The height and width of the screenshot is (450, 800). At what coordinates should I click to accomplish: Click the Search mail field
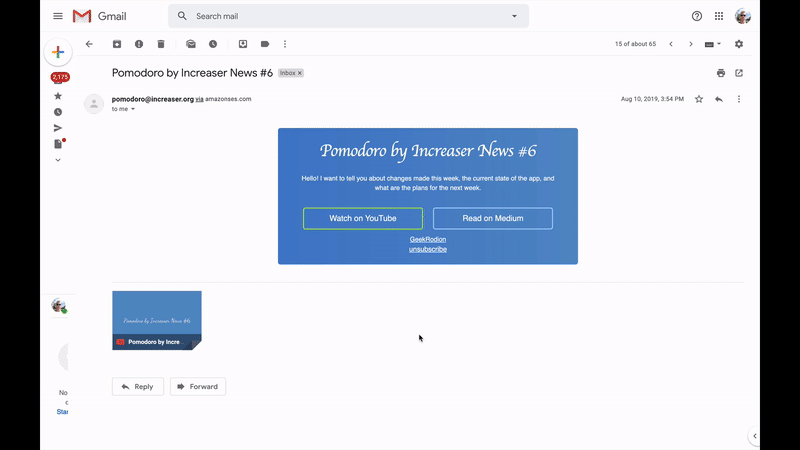tap(348, 16)
